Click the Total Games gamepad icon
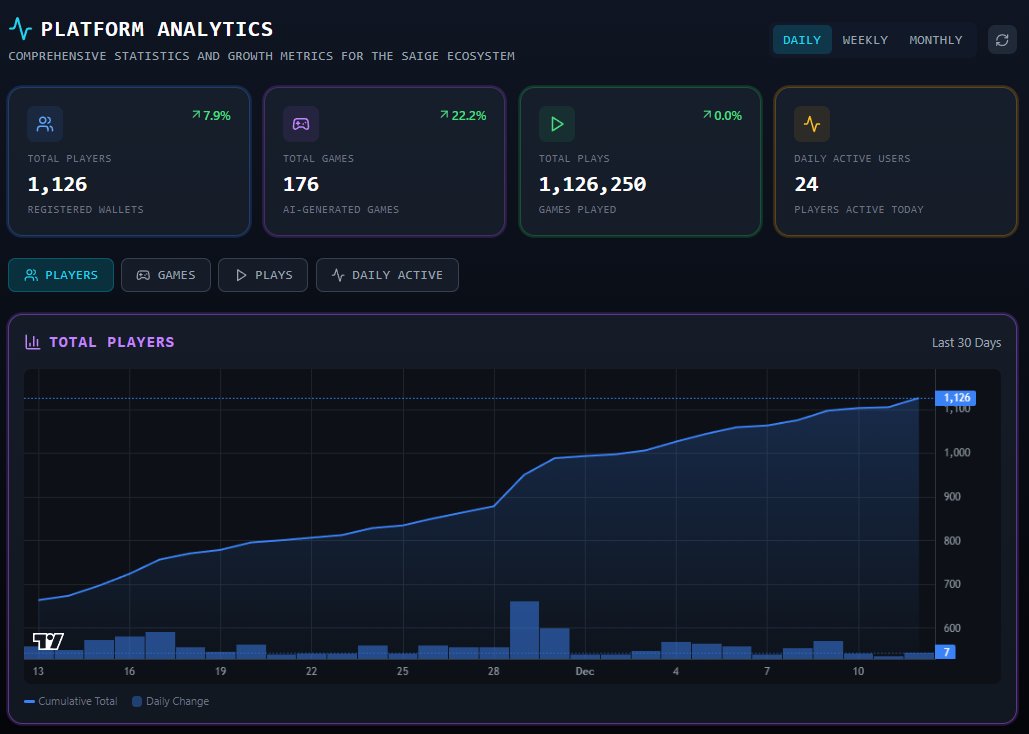 coord(301,124)
